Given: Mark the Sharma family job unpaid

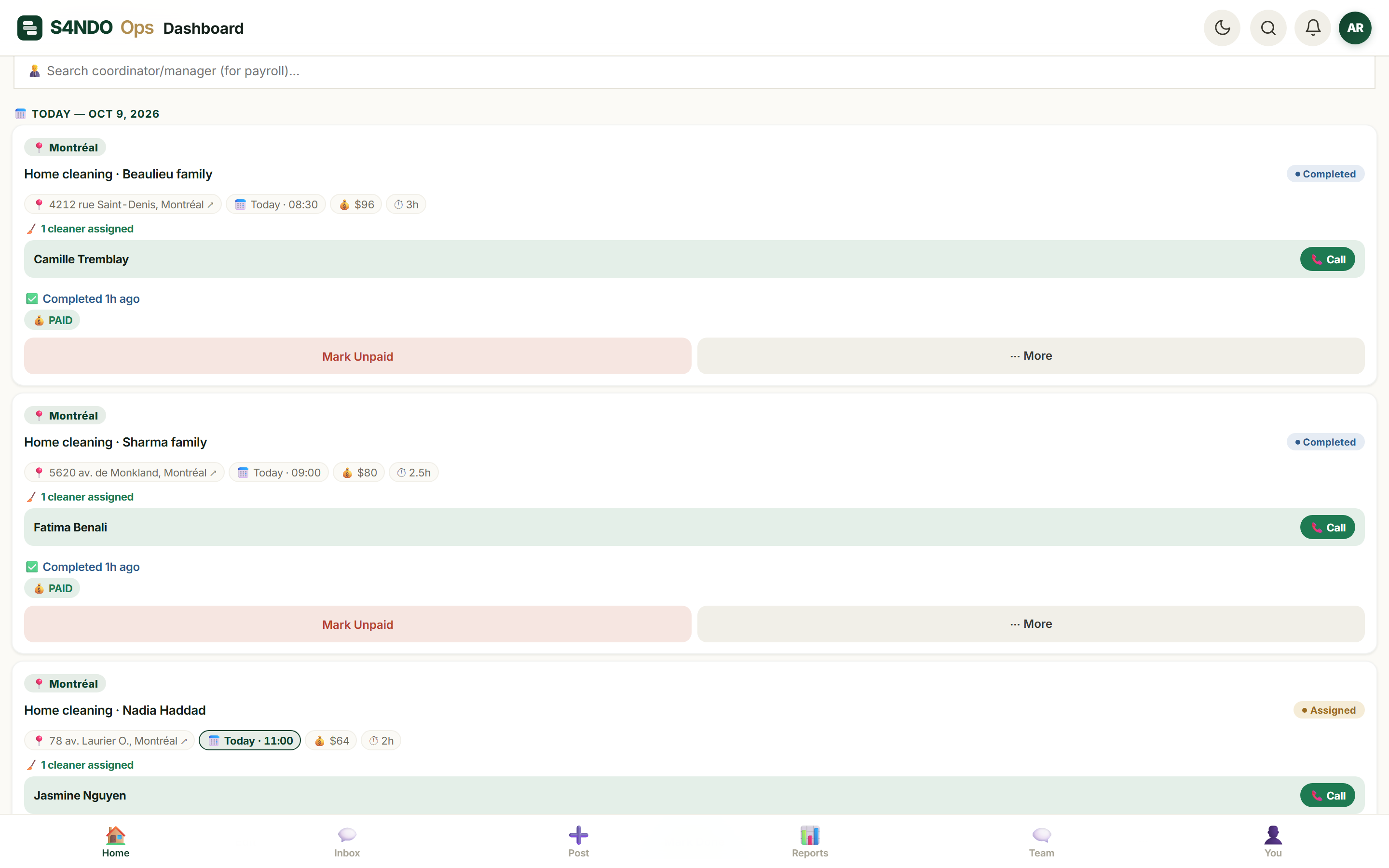Looking at the screenshot, I should (357, 624).
